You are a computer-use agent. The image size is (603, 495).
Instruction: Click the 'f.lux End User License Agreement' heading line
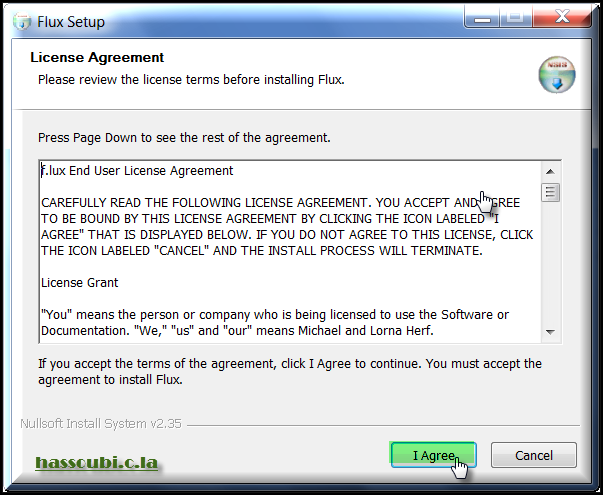[x=137, y=171]
